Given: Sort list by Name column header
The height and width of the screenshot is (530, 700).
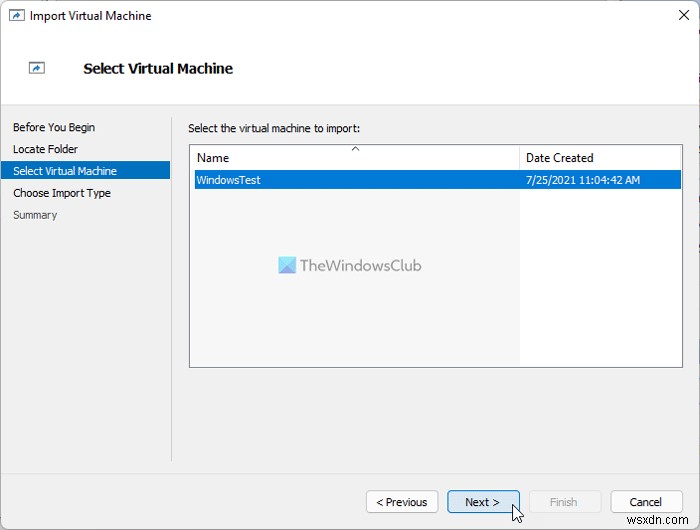Looking at the screenshot, I should [356, 158].
